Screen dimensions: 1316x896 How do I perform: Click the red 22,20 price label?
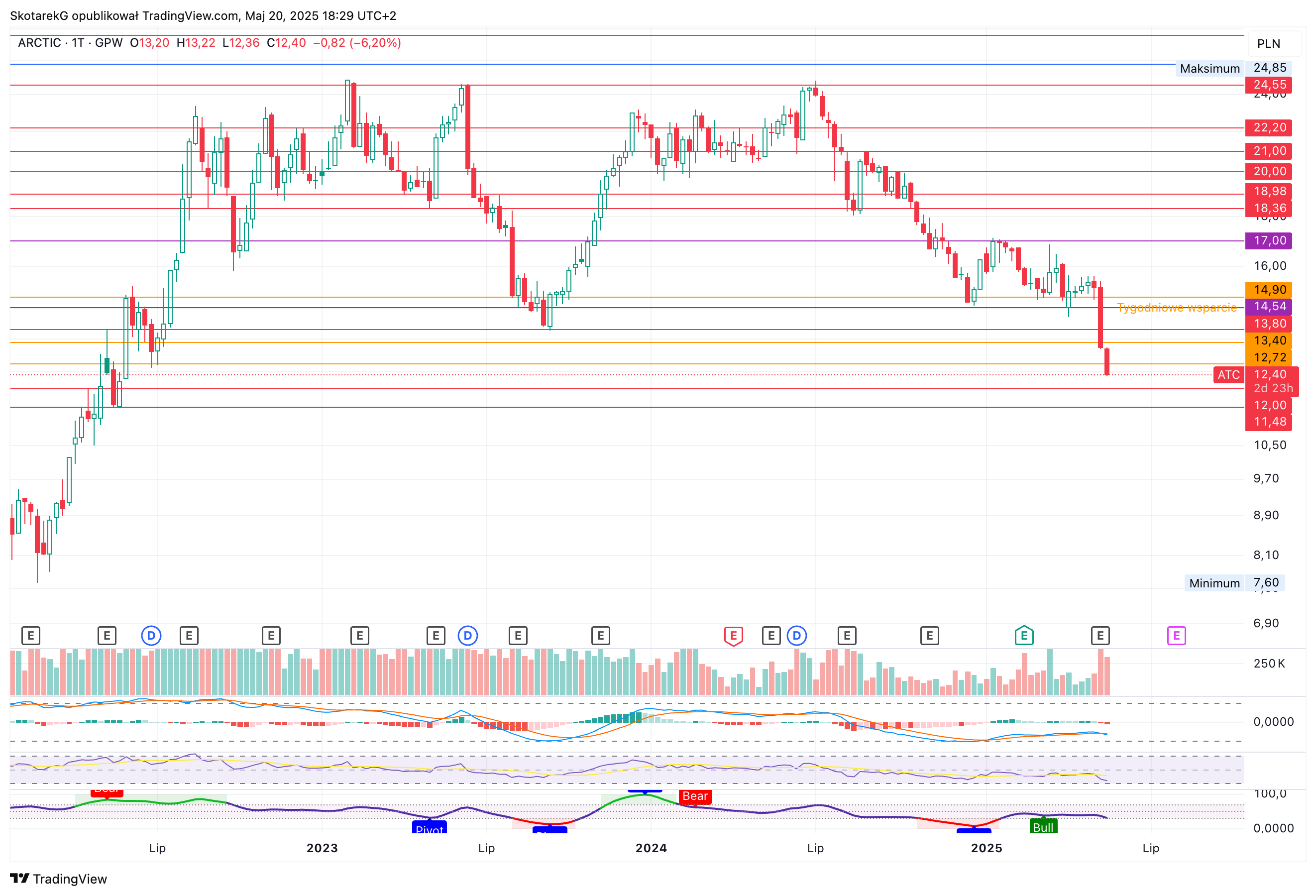(1268, 127)
